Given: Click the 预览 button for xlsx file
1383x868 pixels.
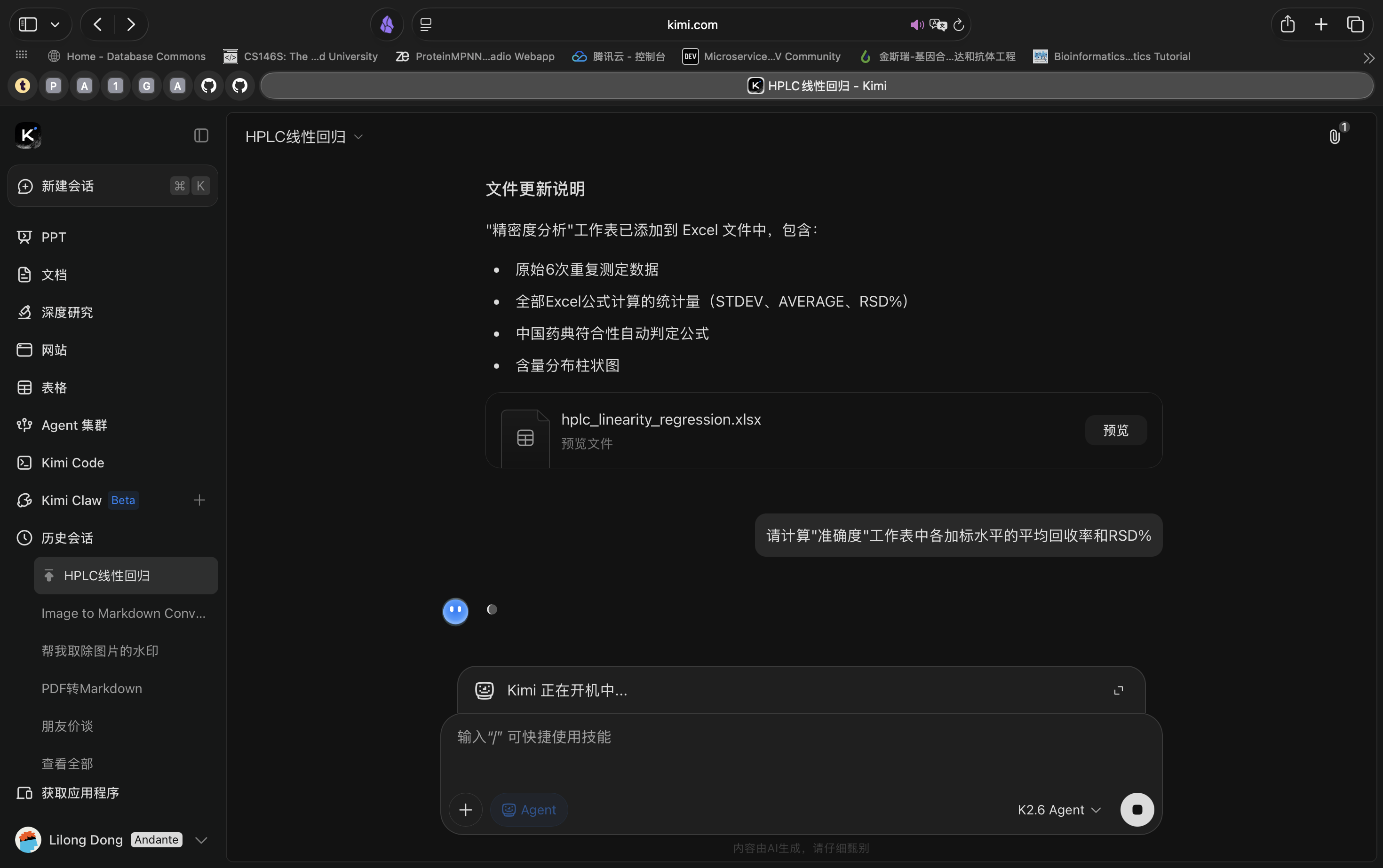Looking at the screenshot, I should point(1115,430).
